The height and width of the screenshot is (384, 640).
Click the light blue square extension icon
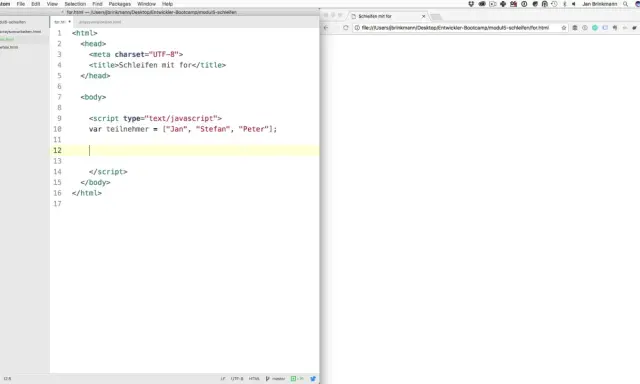point(605,28)
